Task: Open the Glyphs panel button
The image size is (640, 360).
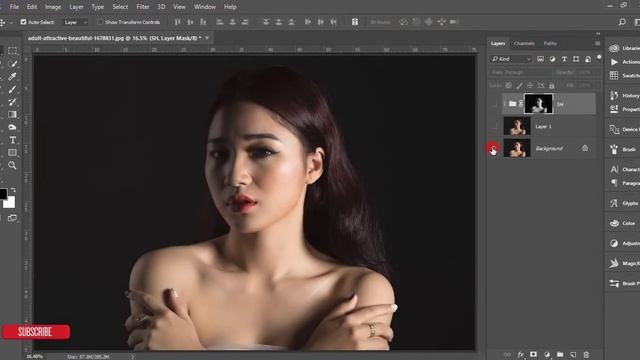Action: 624,203
